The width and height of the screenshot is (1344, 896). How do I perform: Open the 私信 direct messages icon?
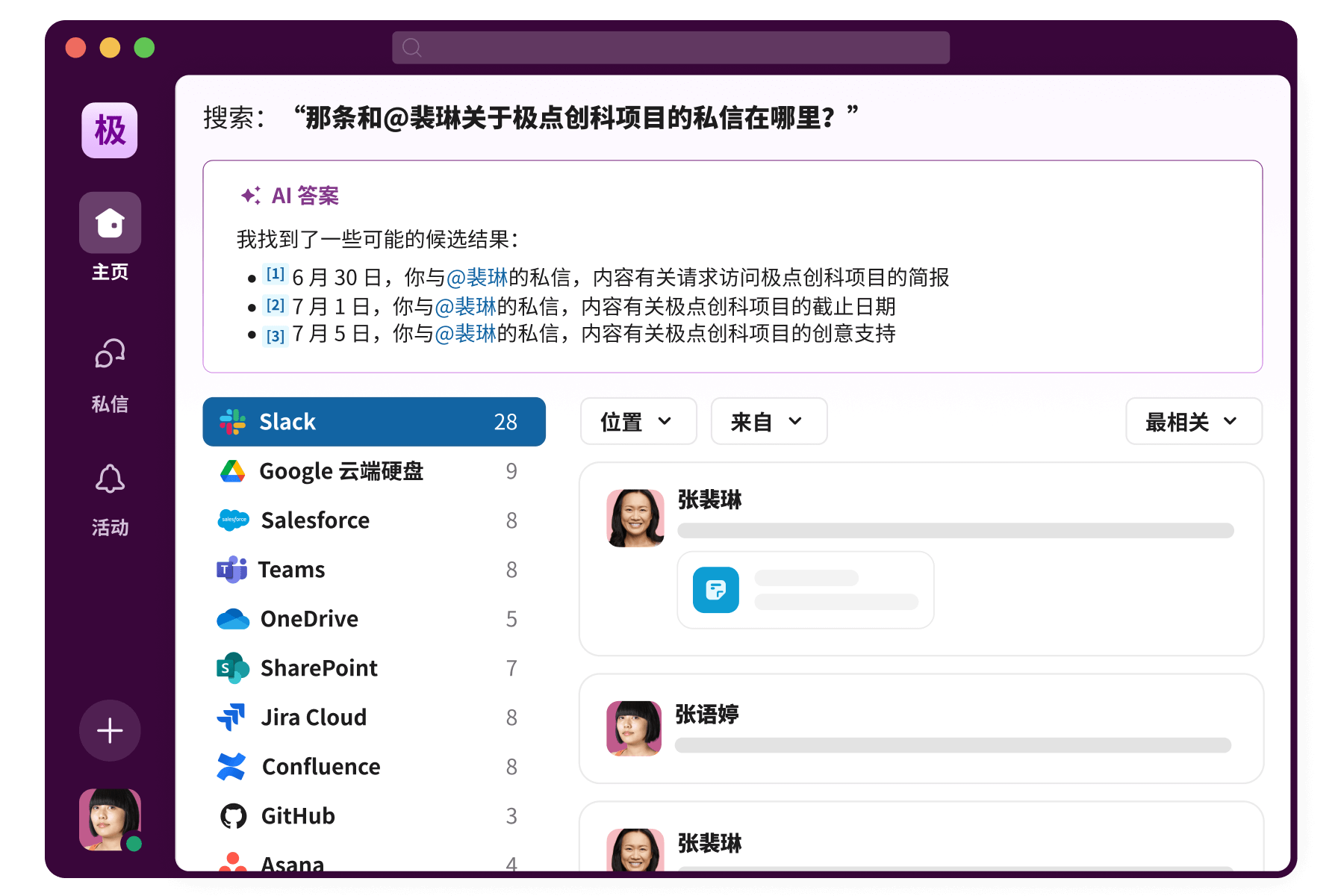110,354
